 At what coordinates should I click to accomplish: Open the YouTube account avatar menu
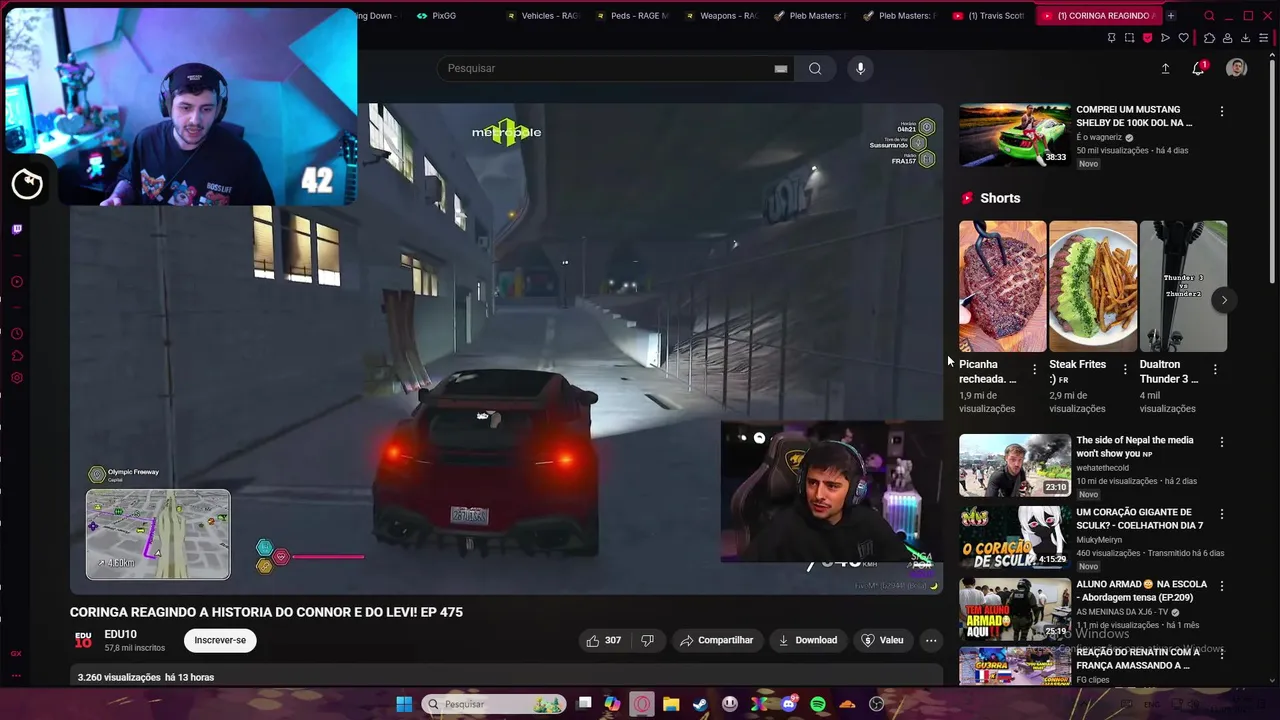pyautogui.click(x=1237, y=68)
